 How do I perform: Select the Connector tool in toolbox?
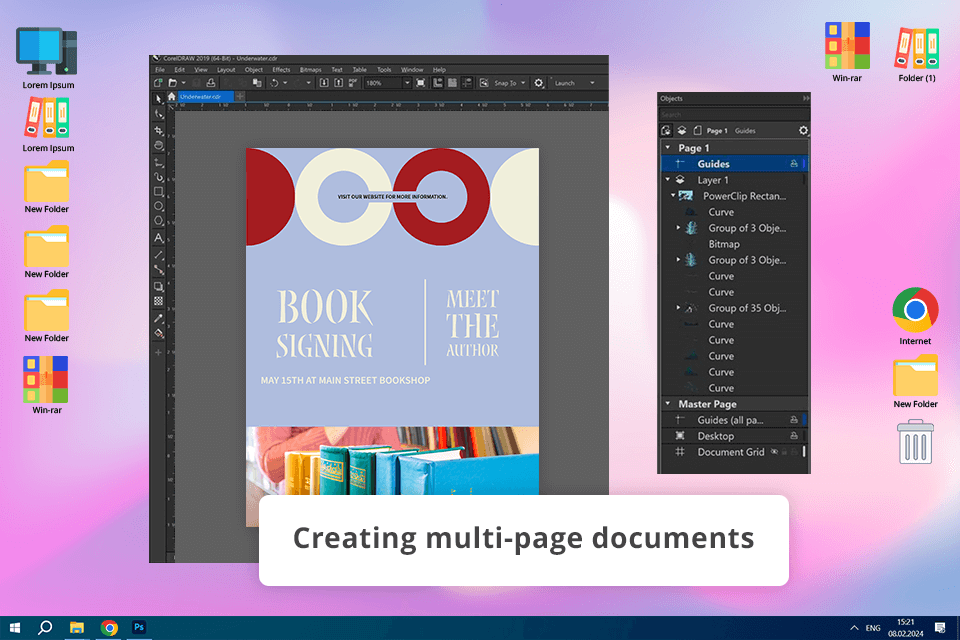pyautogui.click(x=159, y=269)
